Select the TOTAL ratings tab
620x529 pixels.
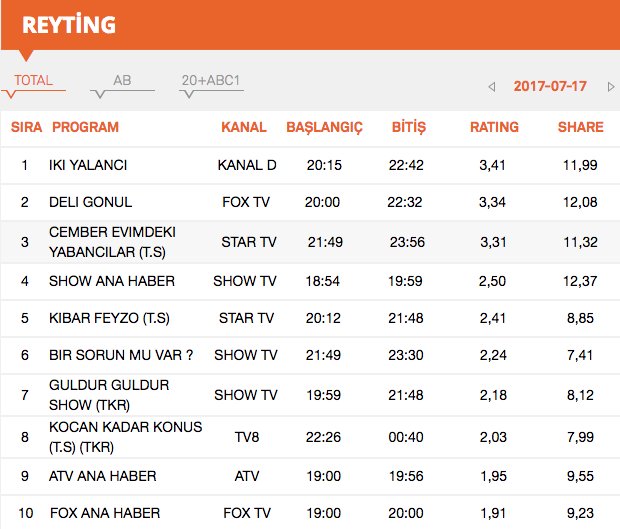click(x=34, y=81)
